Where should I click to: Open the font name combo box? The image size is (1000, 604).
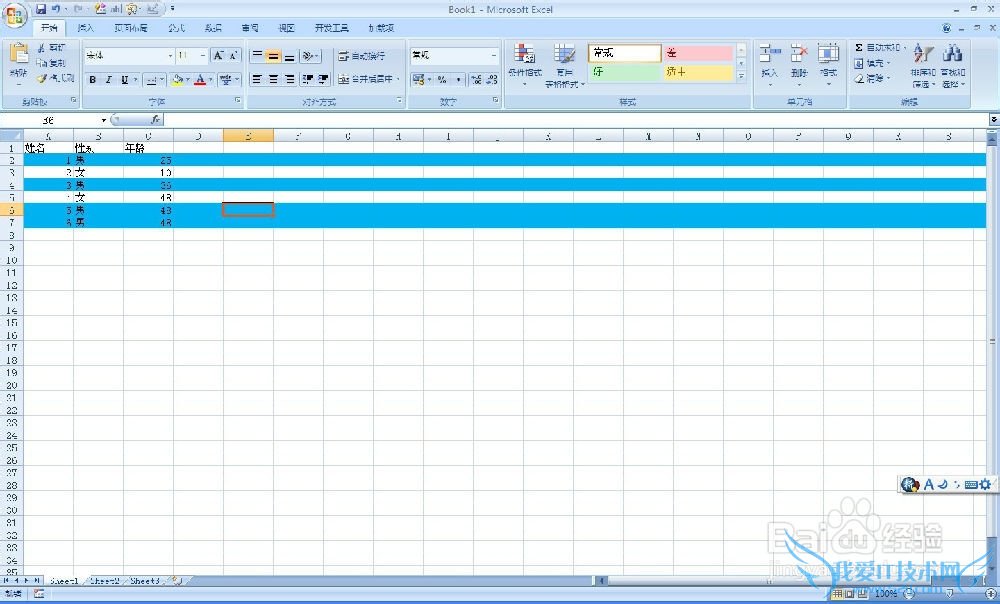(129, 56)
